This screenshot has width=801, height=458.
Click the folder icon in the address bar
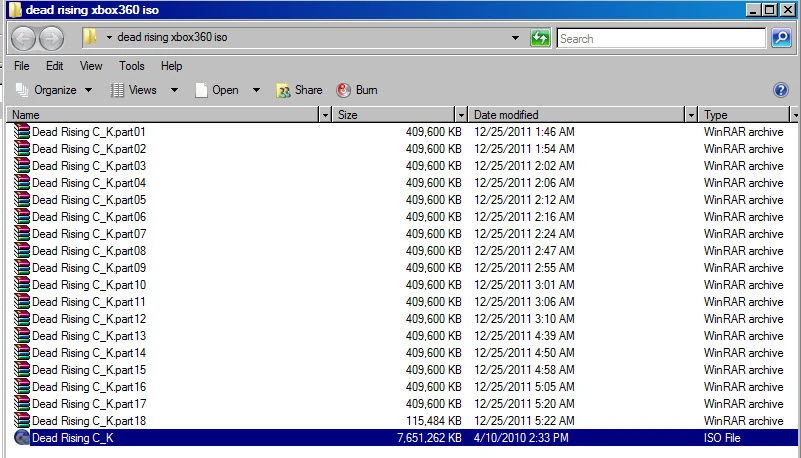(x=90, y=37)
